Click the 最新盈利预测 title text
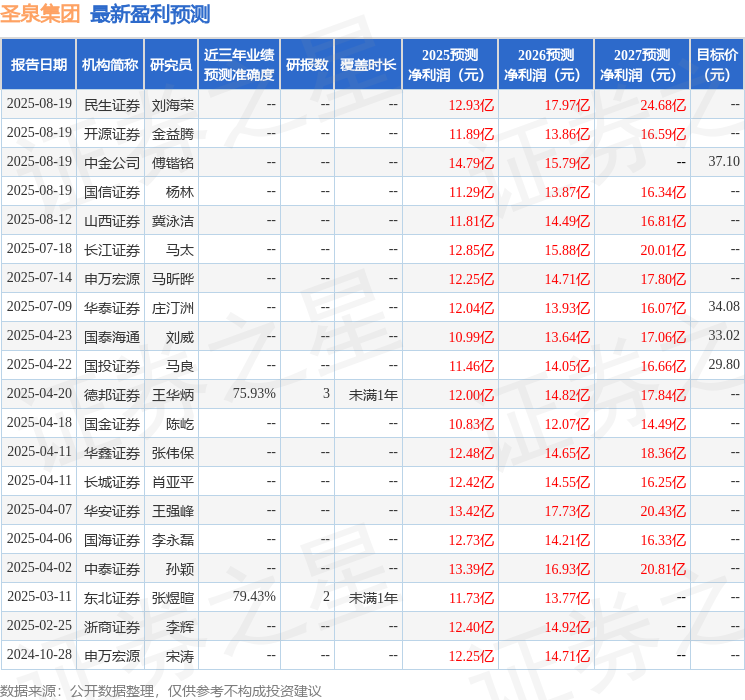Image resolution: width=745 pixels, height=700 pixels. (150, 14)
